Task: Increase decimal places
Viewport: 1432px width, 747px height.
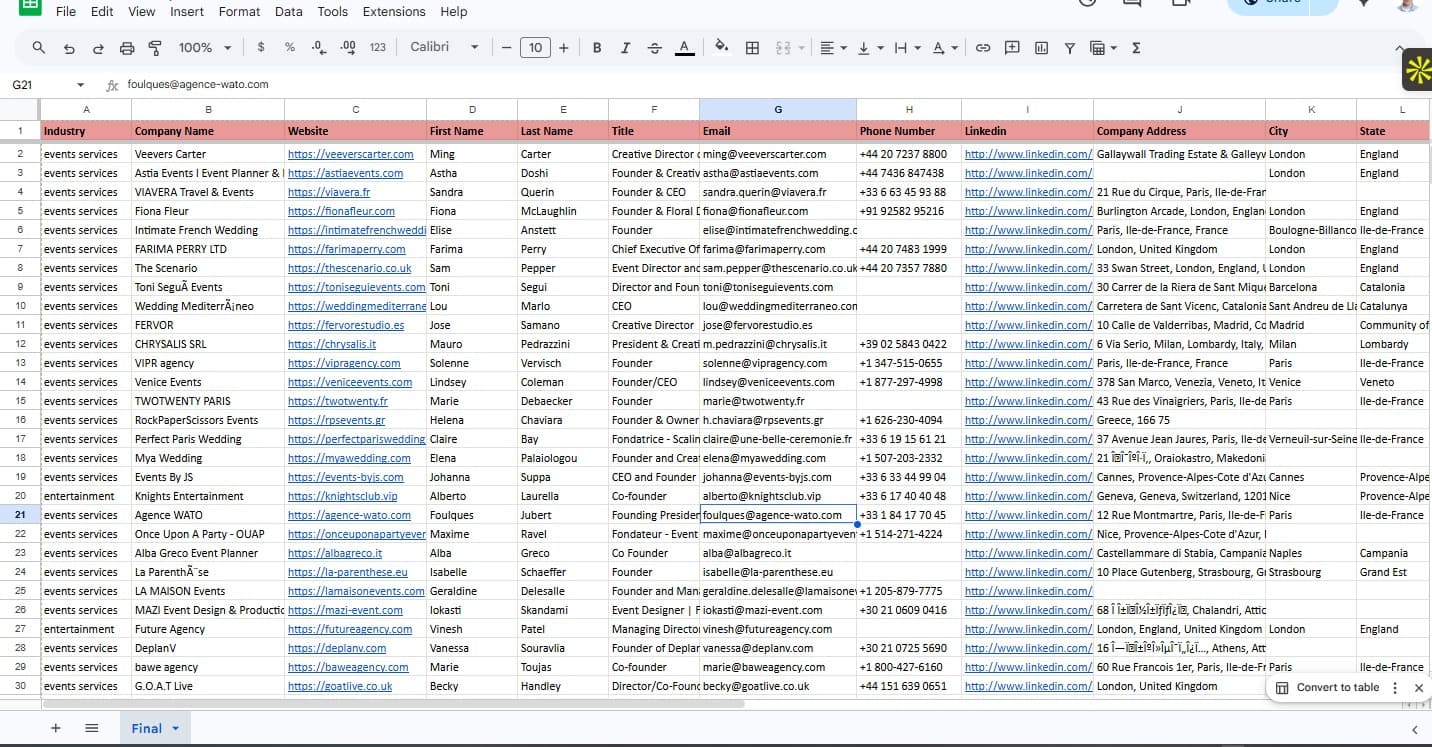Action: [x=348, y=47]
